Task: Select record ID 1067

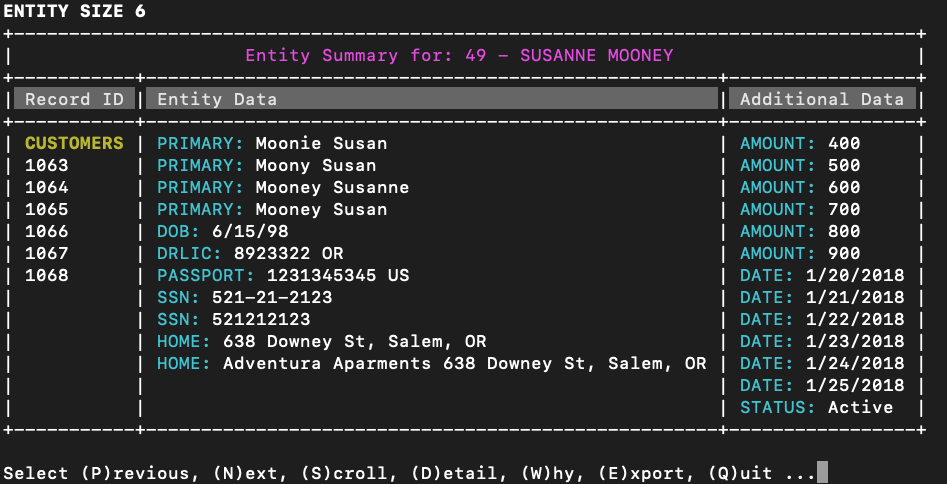Action: click(46, 253)
